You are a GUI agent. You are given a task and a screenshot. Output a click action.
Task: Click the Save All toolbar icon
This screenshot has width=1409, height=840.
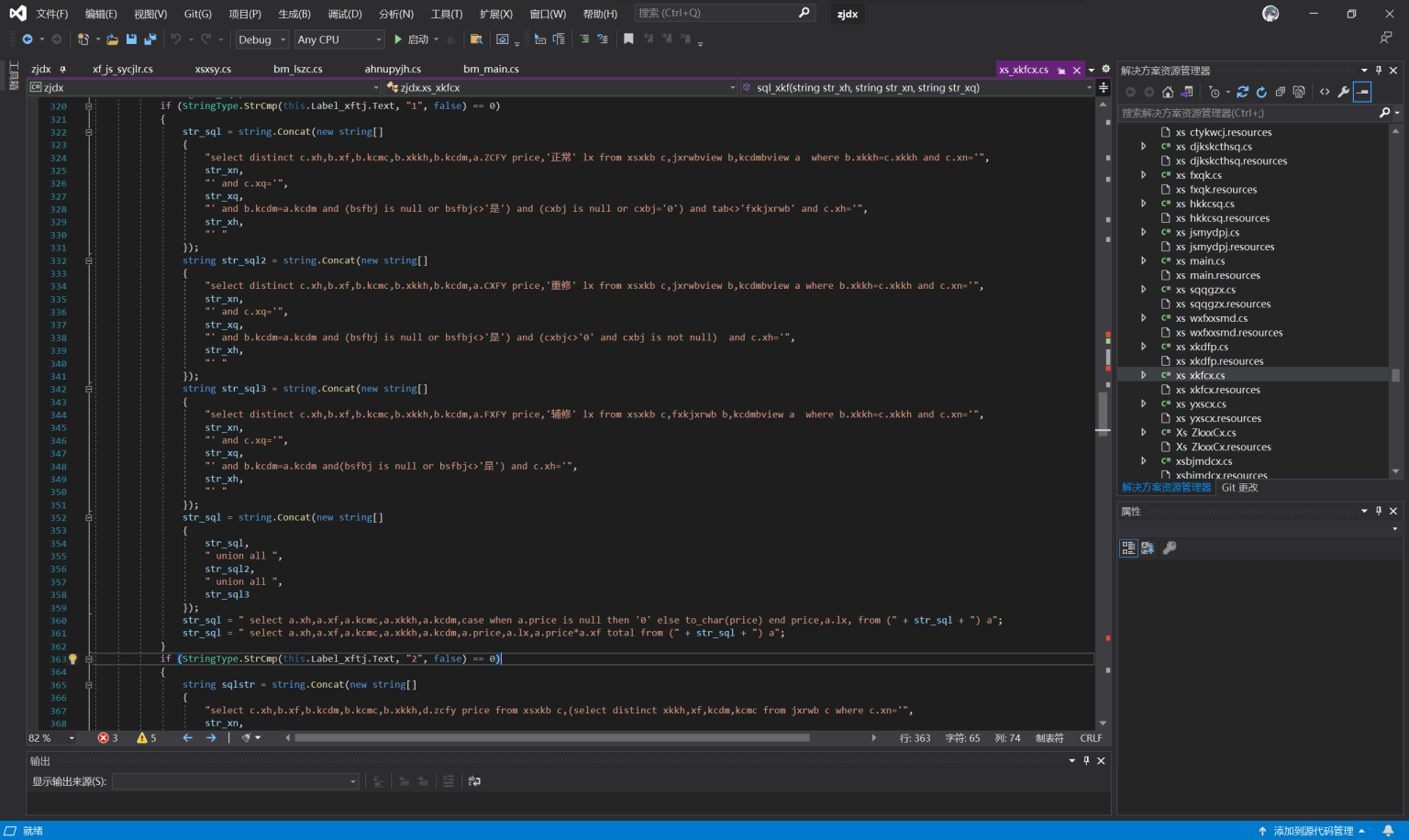click(x=150, y=39)
